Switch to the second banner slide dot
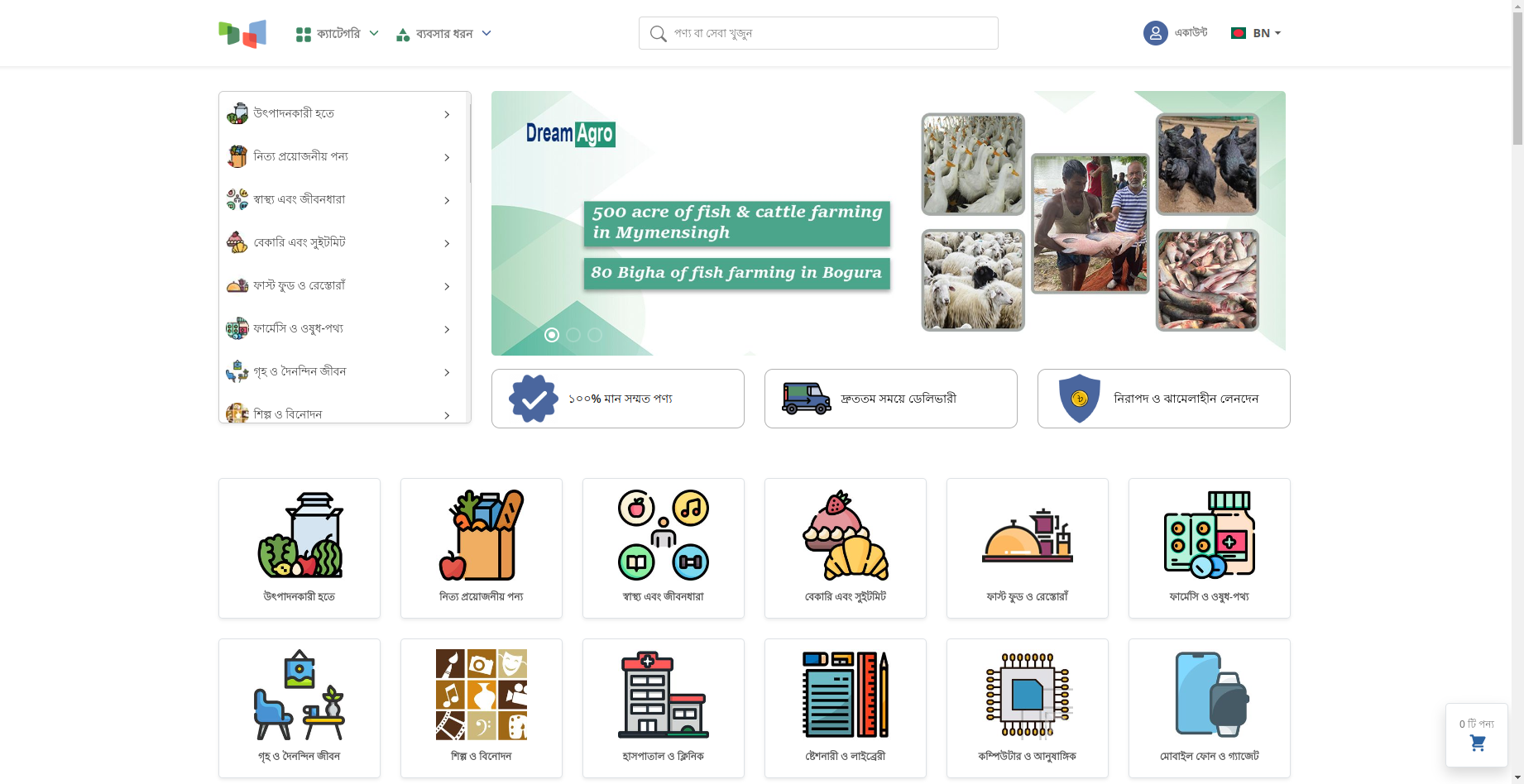This screenshot has width=1524, height=784. [573, 335]
